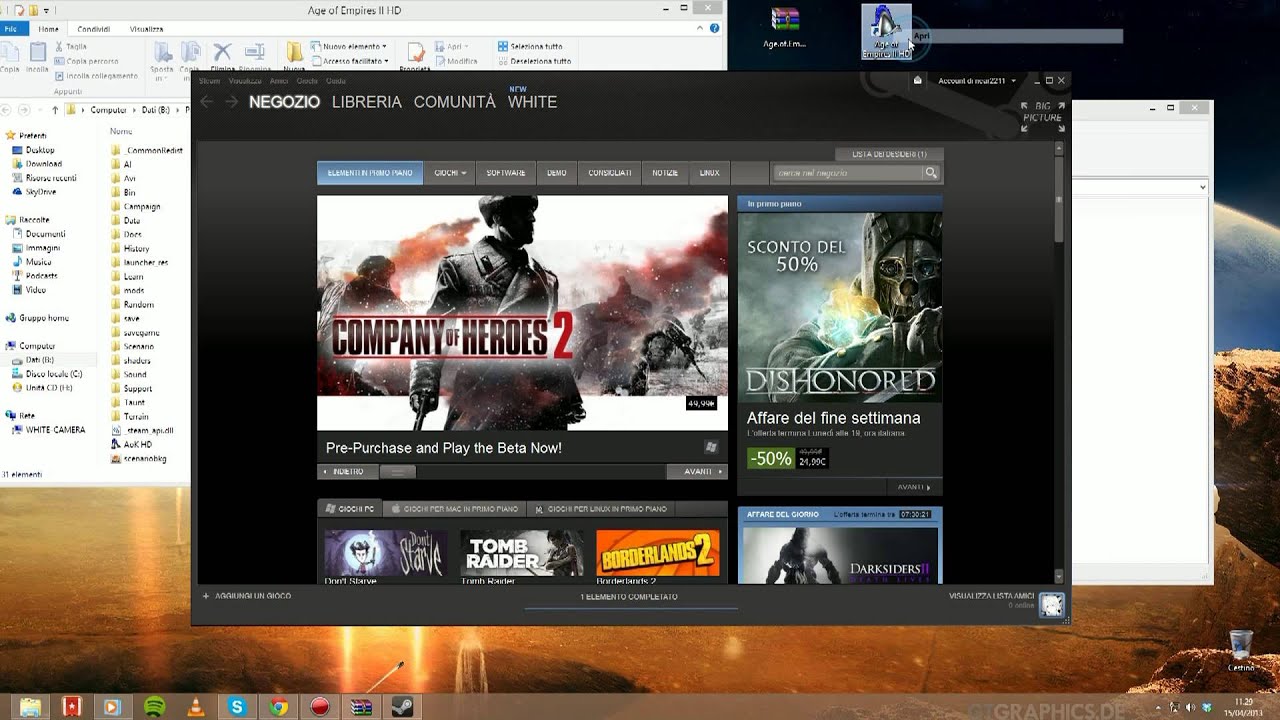
Task: Open the Don't Starve game thumbnail
Action: pos(385,553)
